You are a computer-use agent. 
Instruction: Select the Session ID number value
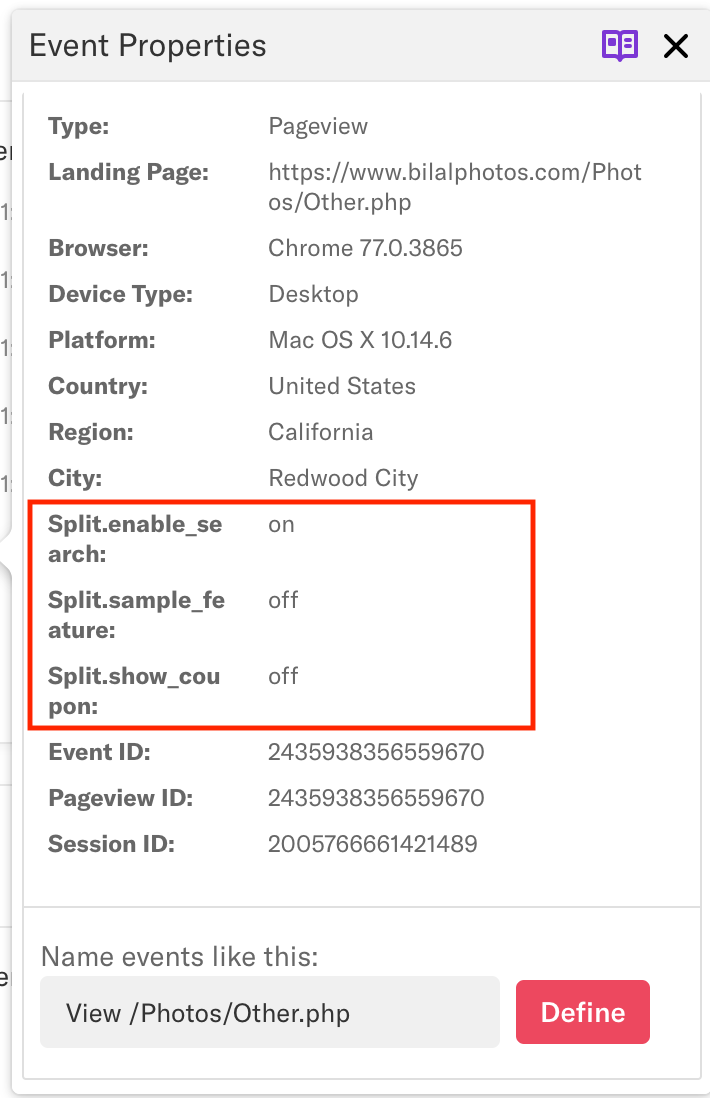[x=372, y=844]
